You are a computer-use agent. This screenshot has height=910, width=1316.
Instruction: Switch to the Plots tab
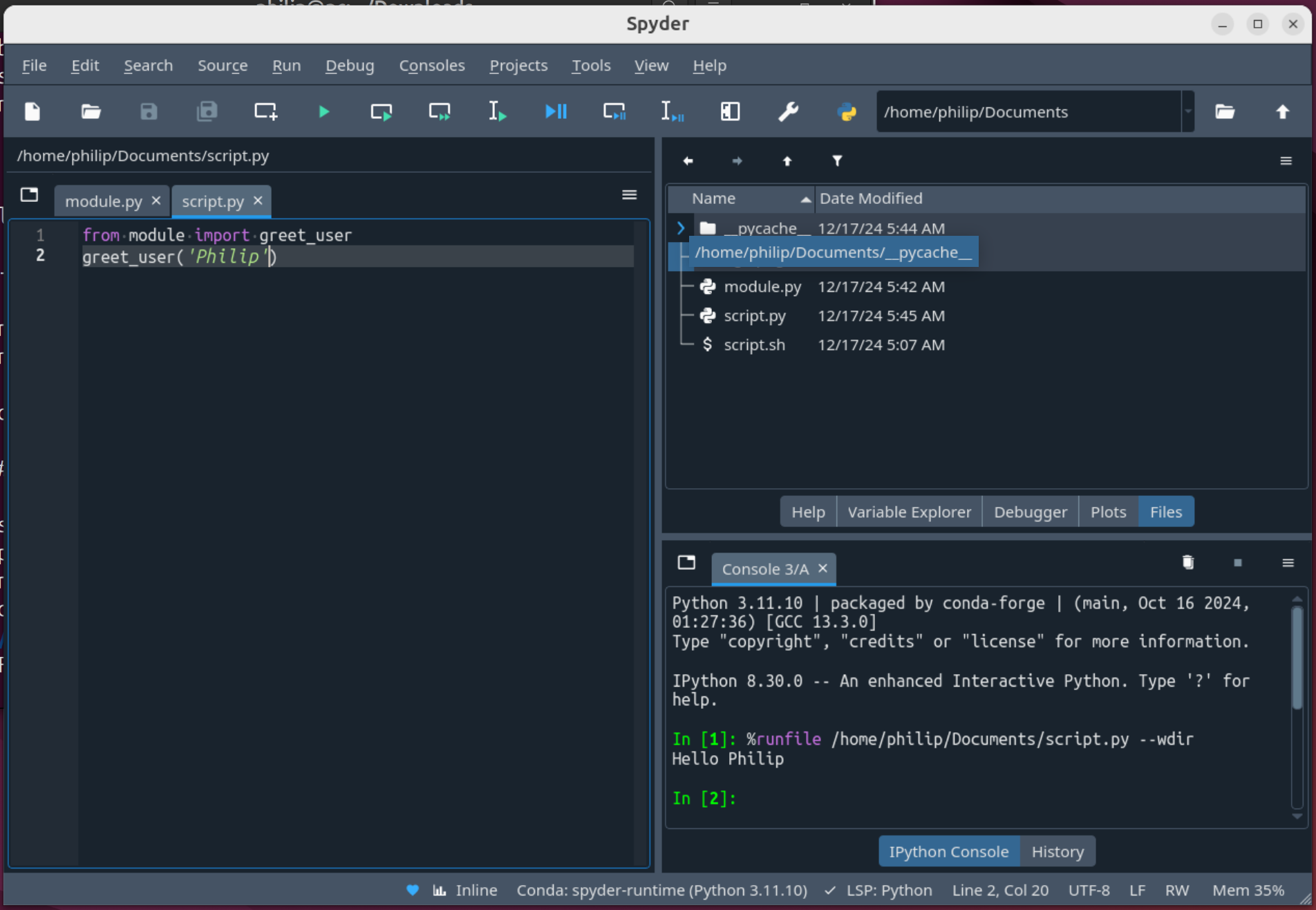pyautogui.click(x=1108, y=512)
